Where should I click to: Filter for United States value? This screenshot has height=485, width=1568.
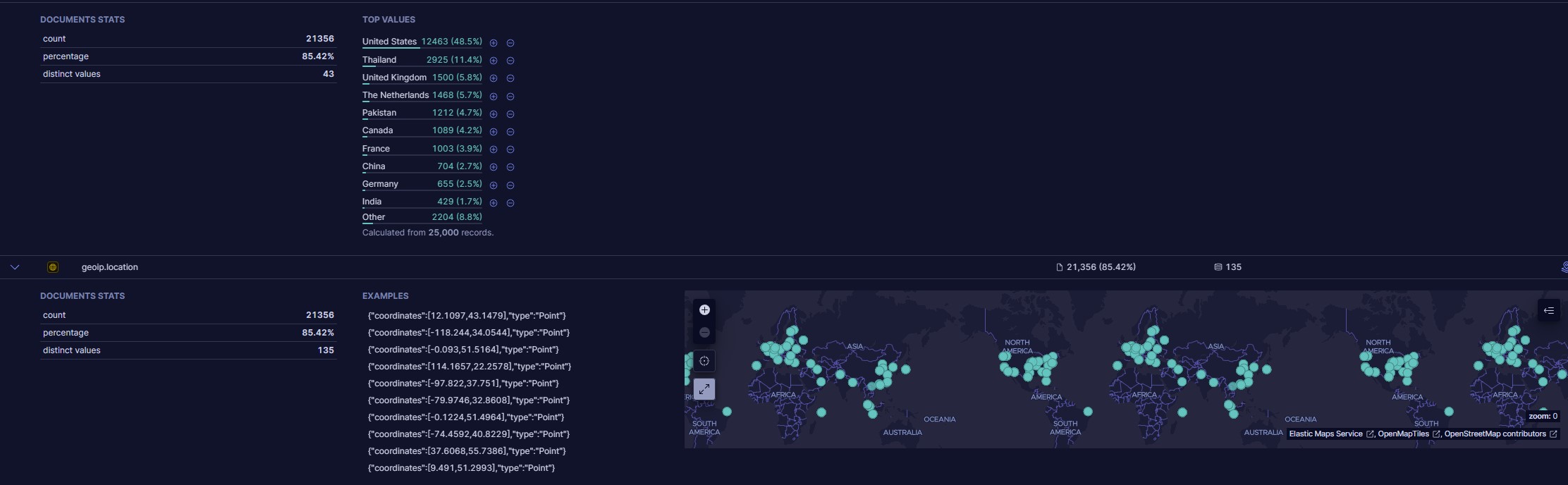pos(494,43)
